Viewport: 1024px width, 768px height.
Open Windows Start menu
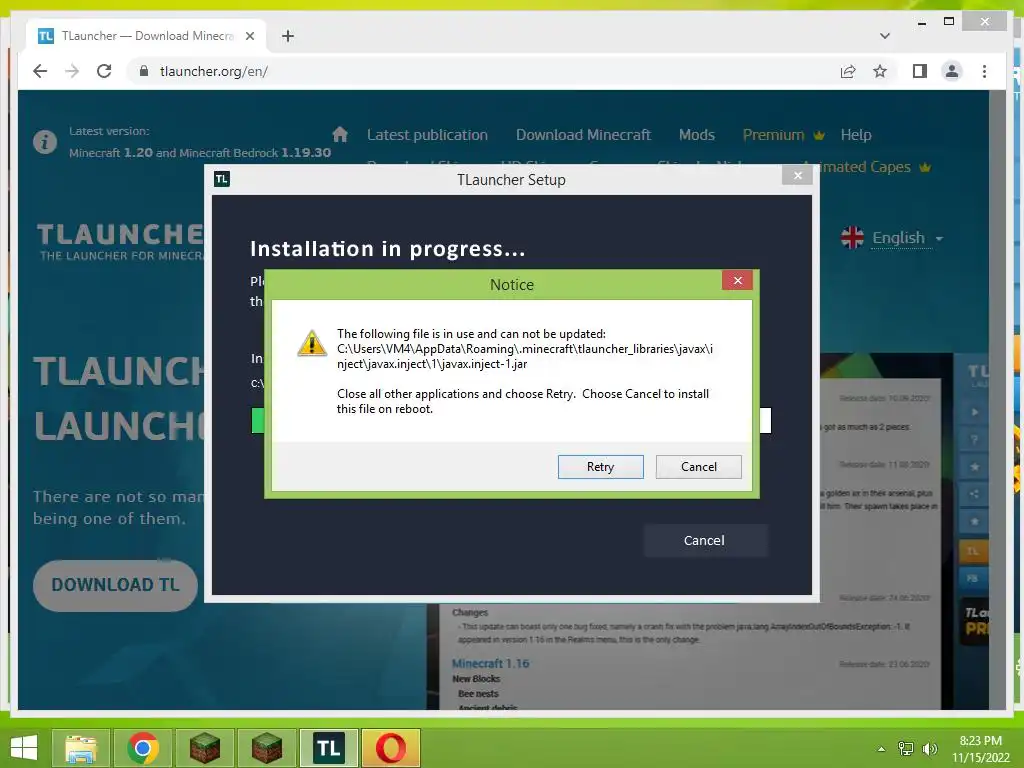tap(24, 748)
